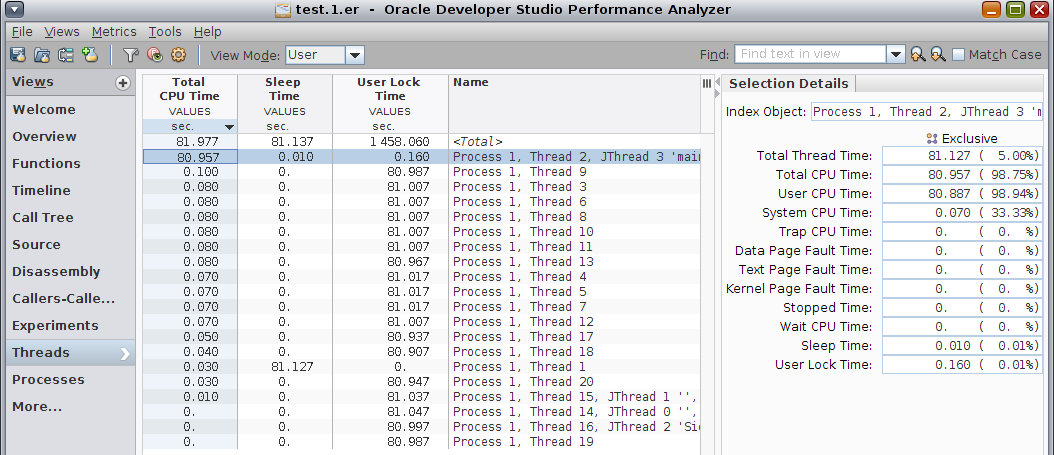The image size is (1054, 455).
Task: Switch to the Source view
Action: coord(71,245)
